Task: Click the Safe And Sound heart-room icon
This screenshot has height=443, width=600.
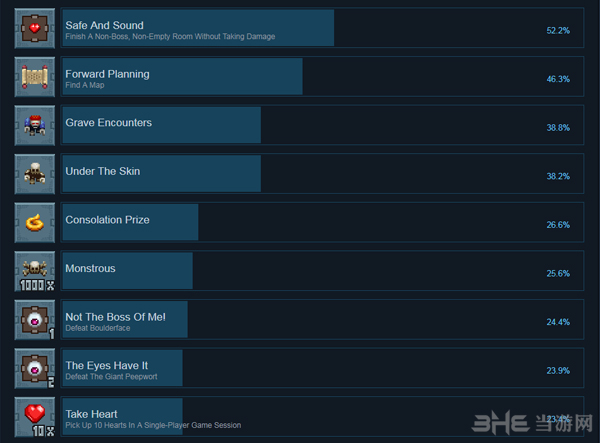Action: click(35, 28)
